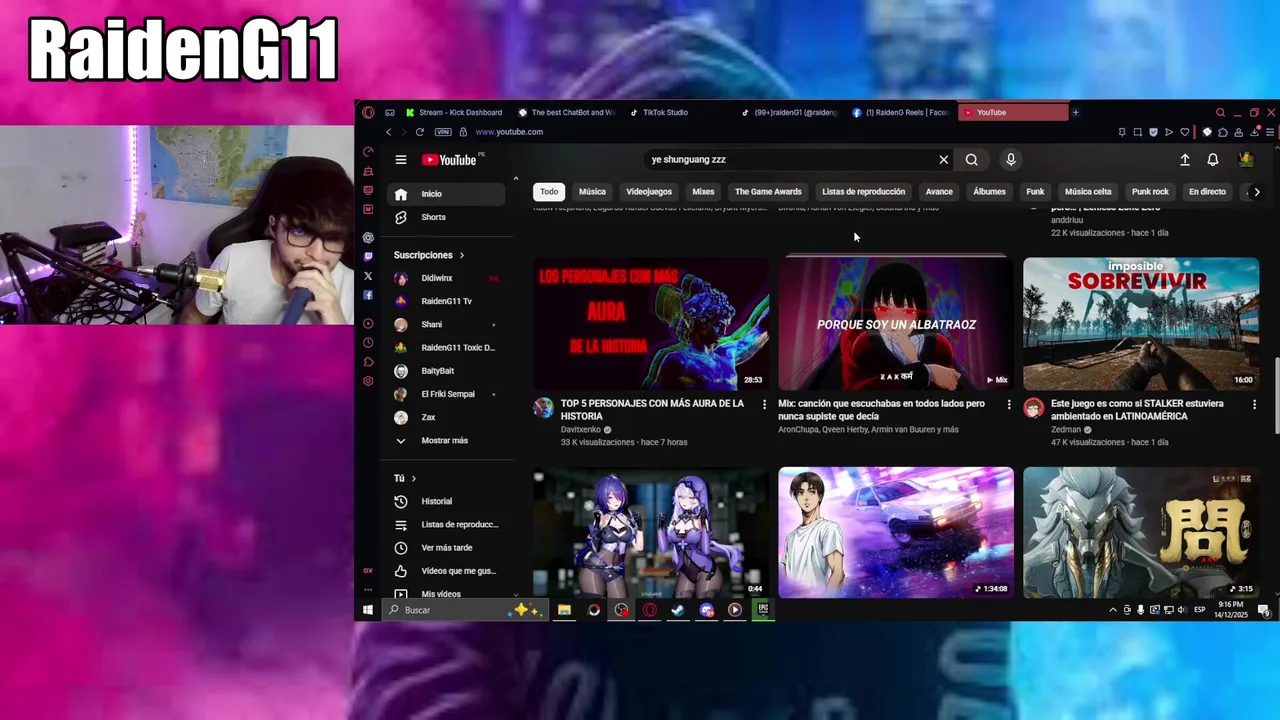Click the magnifier search button
1280x720 pixels.
click(971, 160)
